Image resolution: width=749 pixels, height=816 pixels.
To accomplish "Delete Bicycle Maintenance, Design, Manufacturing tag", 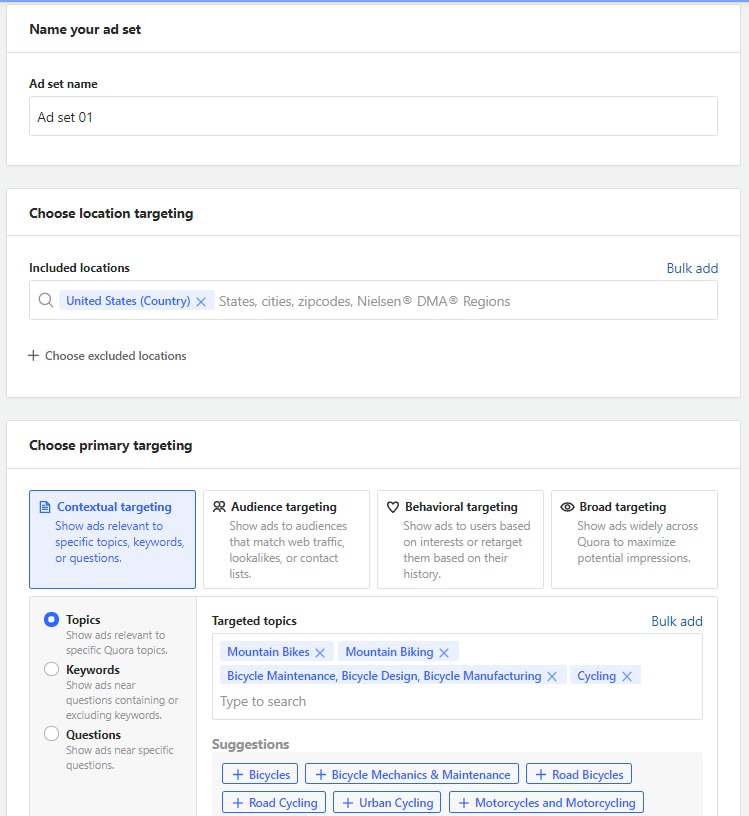I will [551, 676].
